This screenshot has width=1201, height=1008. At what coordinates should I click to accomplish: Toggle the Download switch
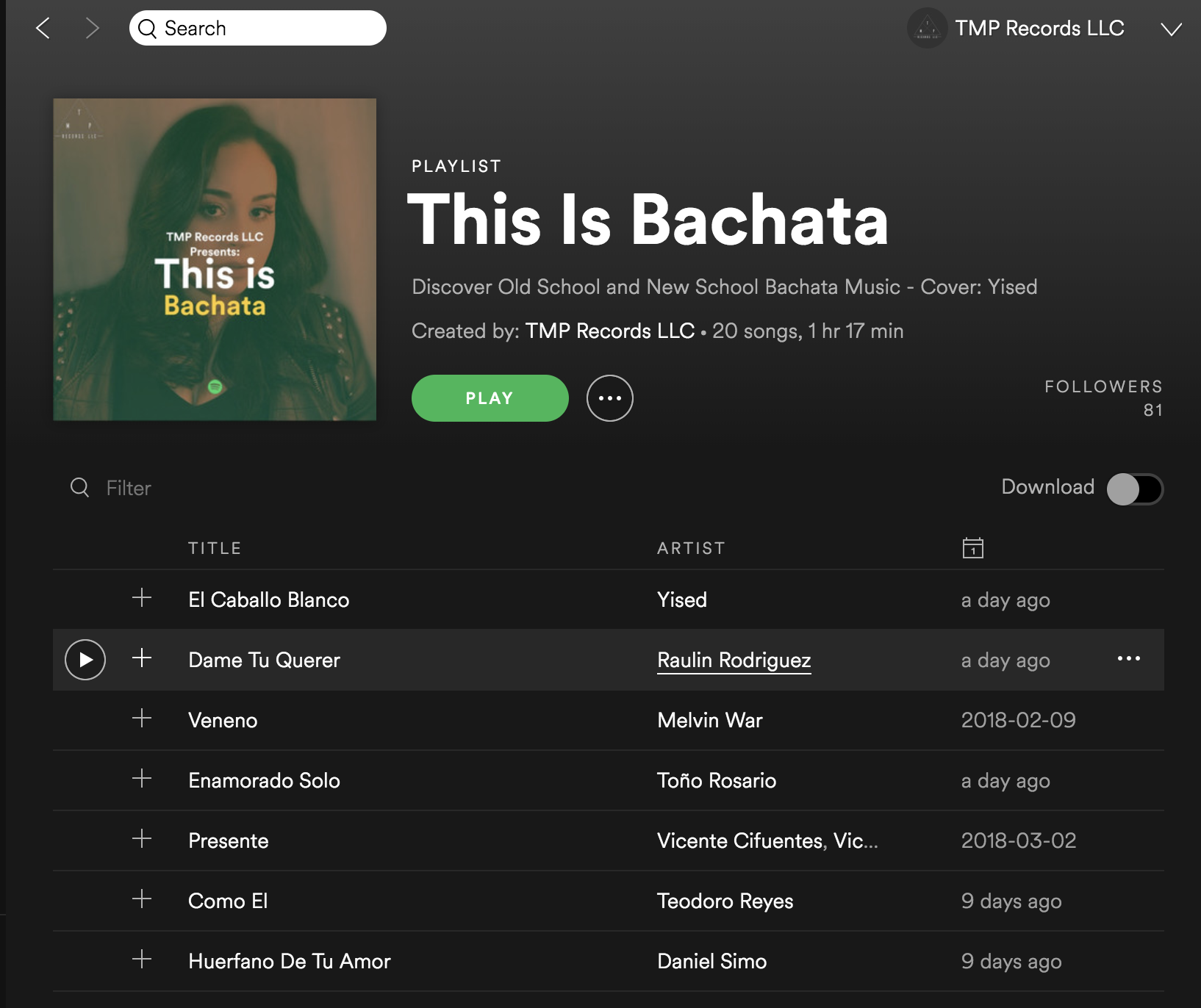(x=1135, y=489)
